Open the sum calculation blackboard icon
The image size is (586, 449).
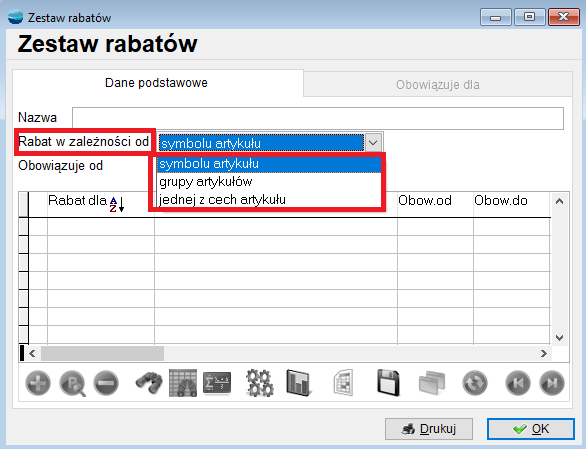pyautogui.click(x=217, y=383)
